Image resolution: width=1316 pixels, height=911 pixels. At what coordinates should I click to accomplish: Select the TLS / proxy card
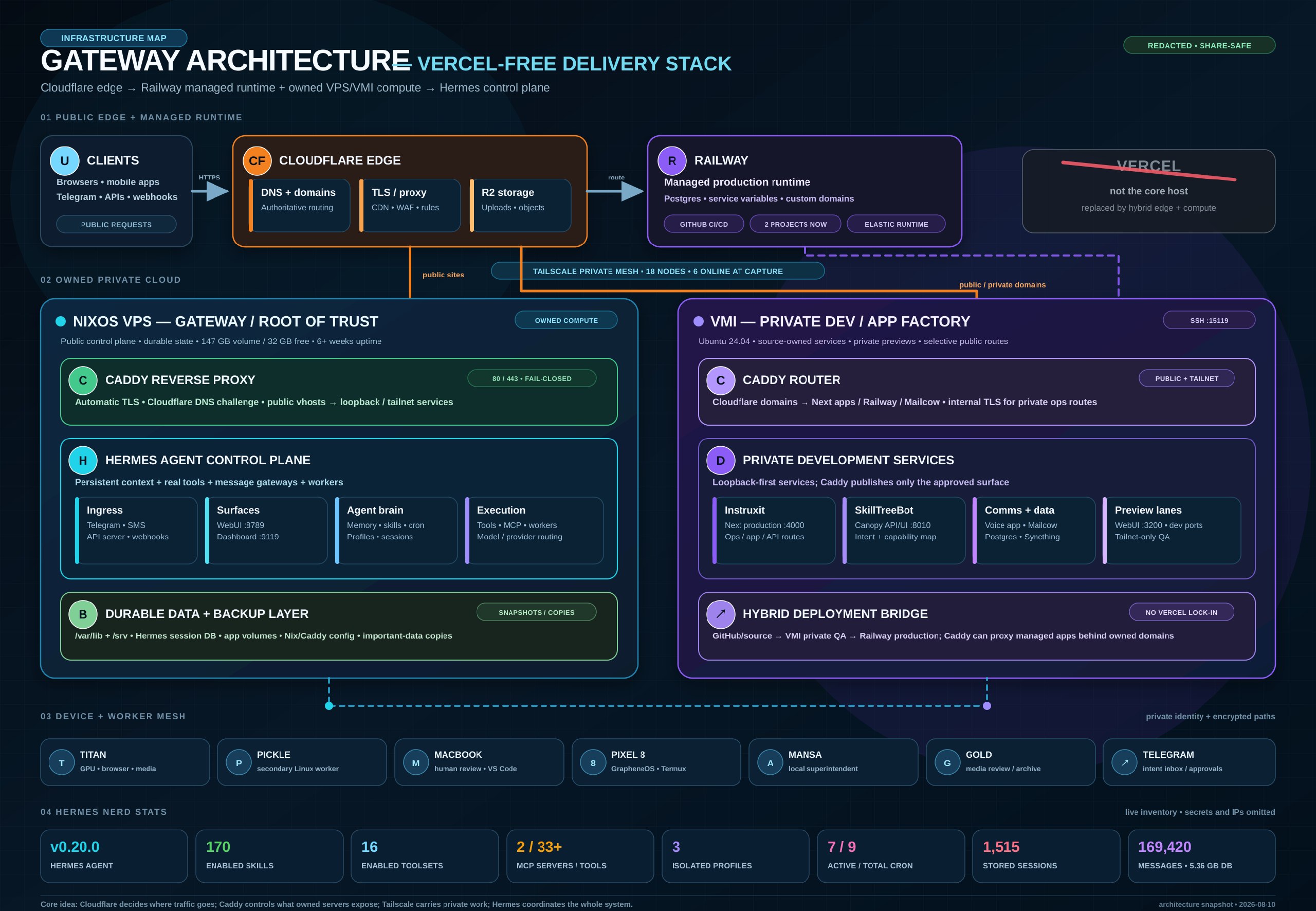[x=410, y=206]
